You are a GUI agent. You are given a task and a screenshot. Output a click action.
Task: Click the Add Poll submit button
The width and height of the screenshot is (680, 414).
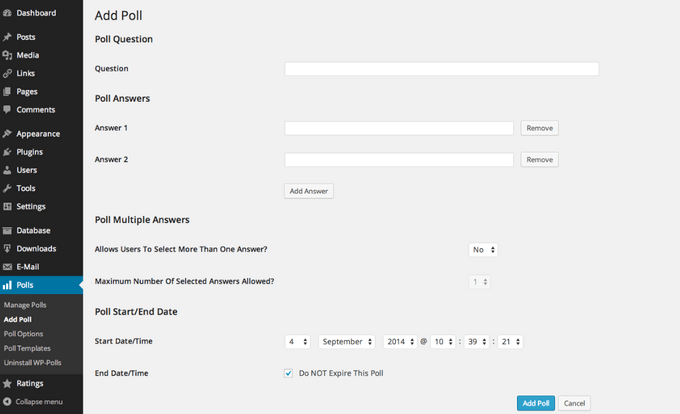(535, 403)
